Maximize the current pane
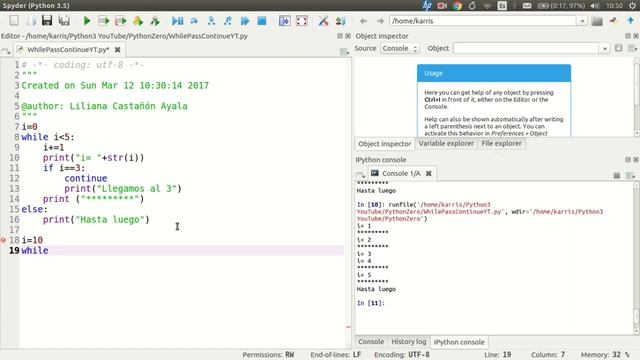Screen dimensions: 640x360 click(284, 21)
